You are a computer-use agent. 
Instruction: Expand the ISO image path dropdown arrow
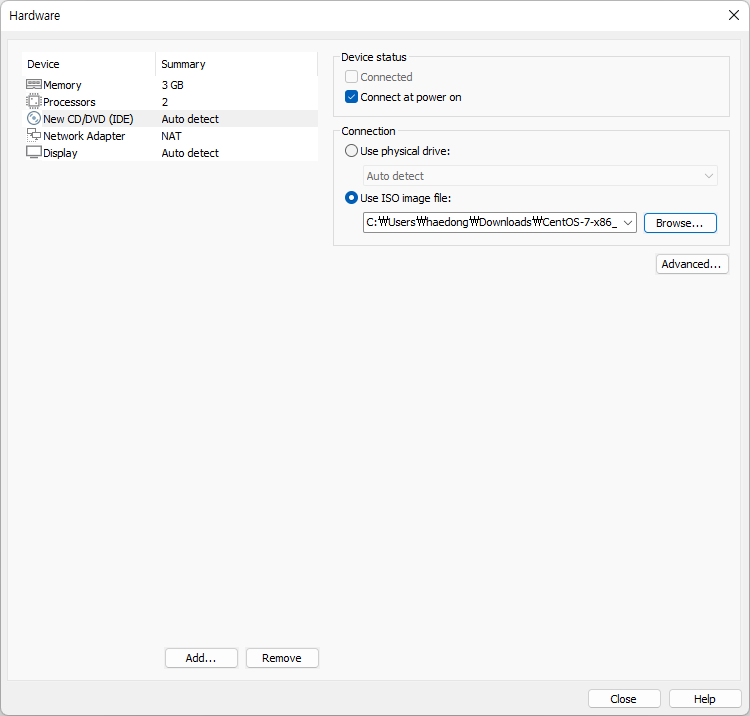(628, 222)
